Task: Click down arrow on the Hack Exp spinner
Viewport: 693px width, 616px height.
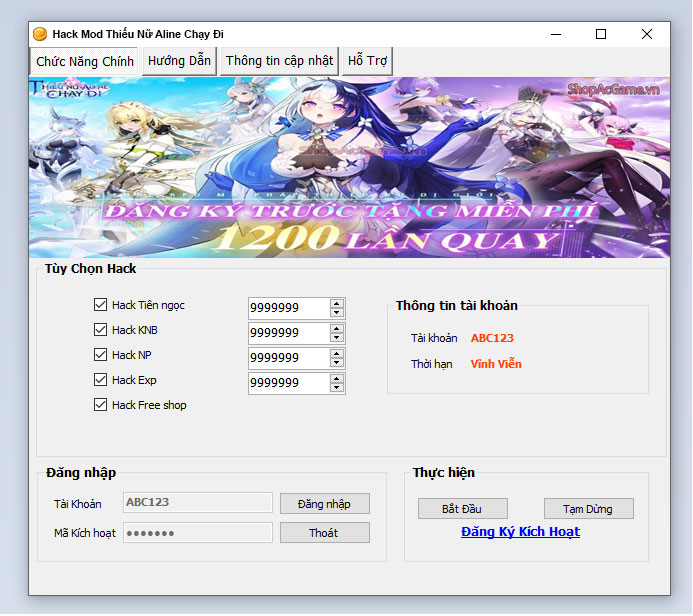Action: click(337, 388)
